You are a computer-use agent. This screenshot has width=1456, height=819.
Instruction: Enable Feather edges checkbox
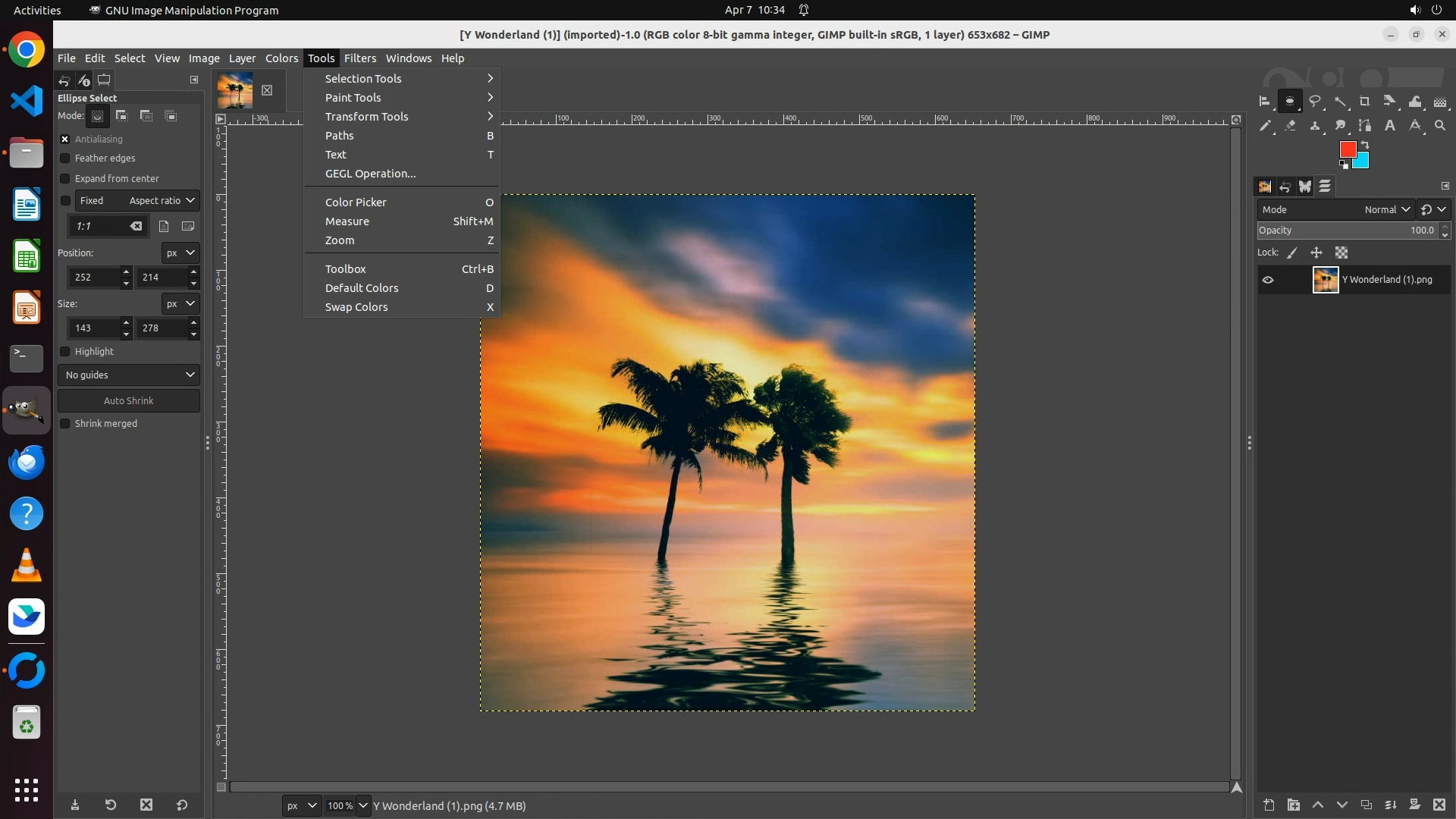(65, 158)
